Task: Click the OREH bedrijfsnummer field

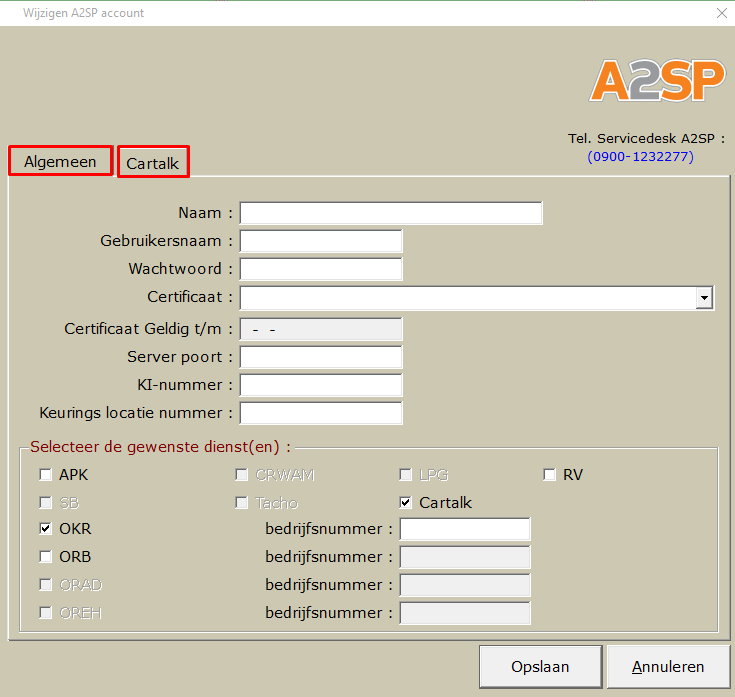Action: [x=465, y=613]
